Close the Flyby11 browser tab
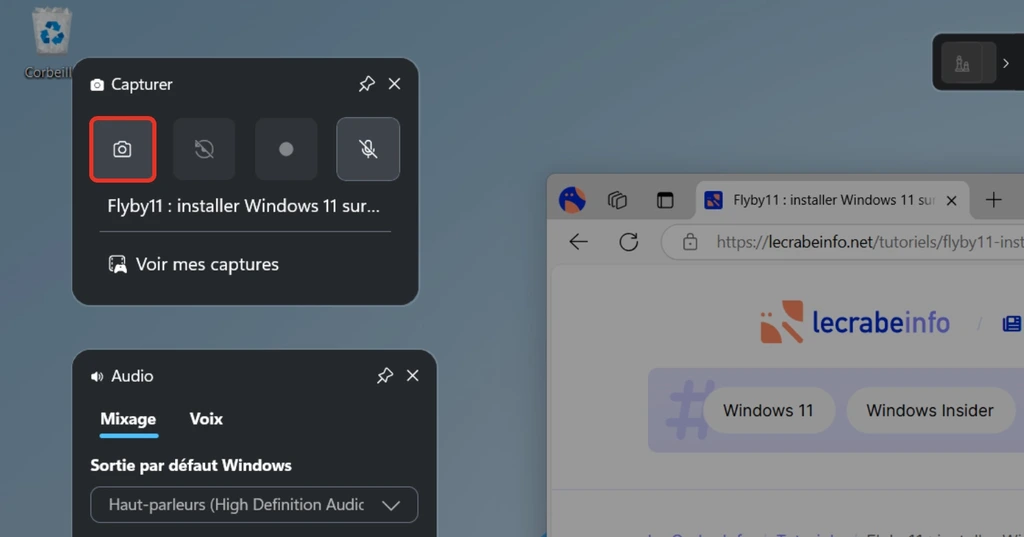Screen dimensions: 1024x537 tap(952, 201)
